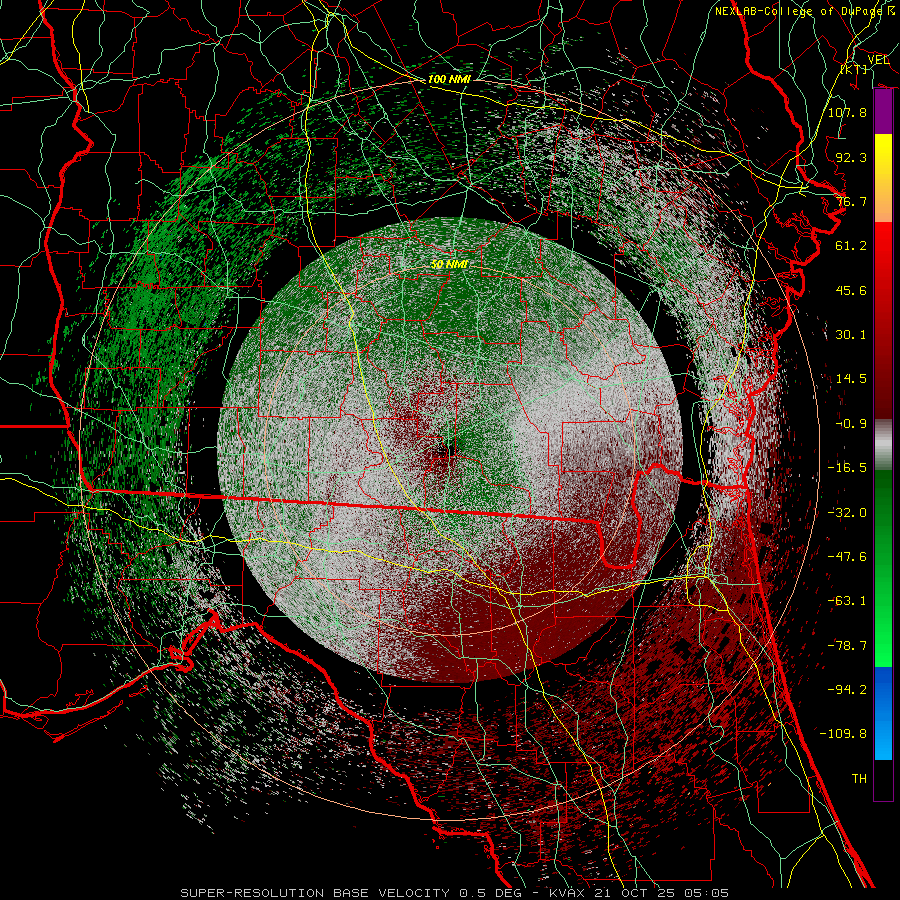
Task: Click the -94.2 legend value
Action: tap(847, 689)
